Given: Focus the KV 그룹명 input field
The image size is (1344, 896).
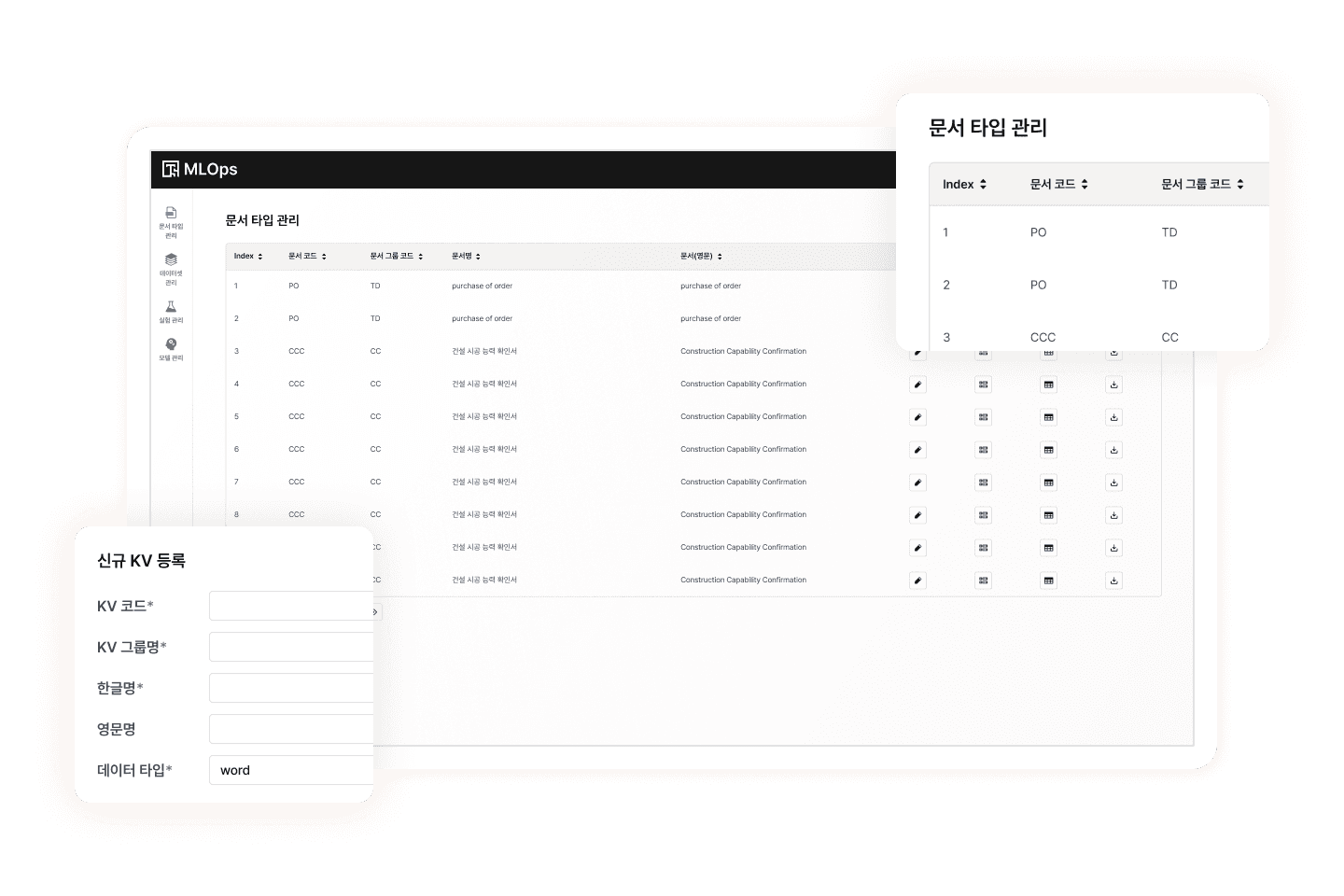Looking at the screenshot, I should pos(291,647).
